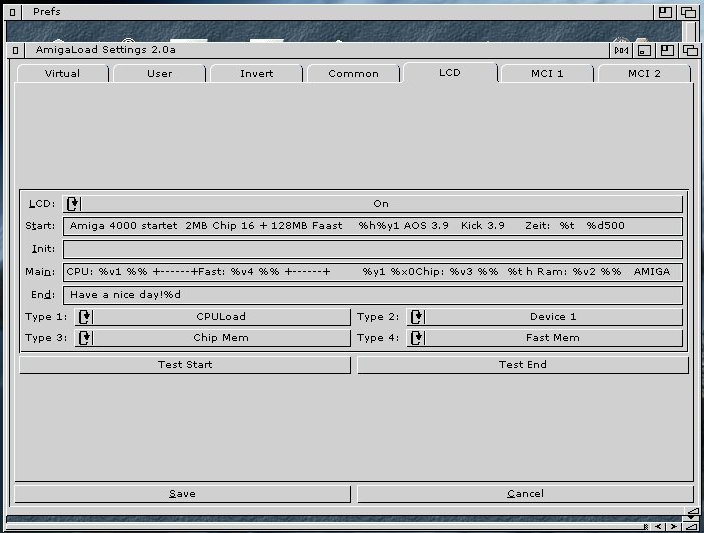704x533 pixels.
Task: Select the Common tab
Action: click(353, 74)
